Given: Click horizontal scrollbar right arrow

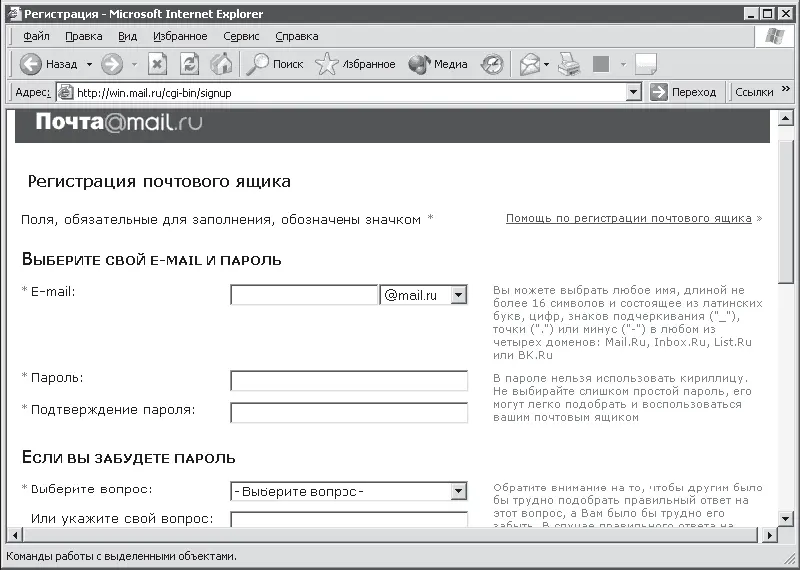Looking at the screenshot, I should point(769,535).
